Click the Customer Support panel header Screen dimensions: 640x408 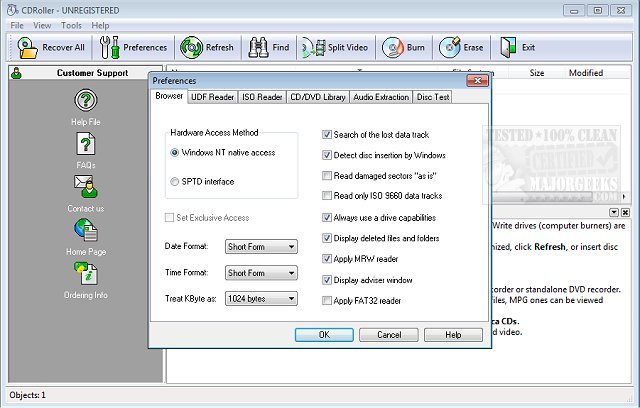(x=86, y=73)
